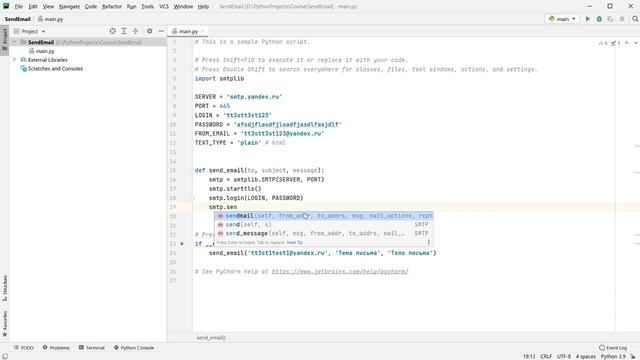The image size is (640, 360).
Task: Hide the Project tool window
Action: (x=161, y=31)
